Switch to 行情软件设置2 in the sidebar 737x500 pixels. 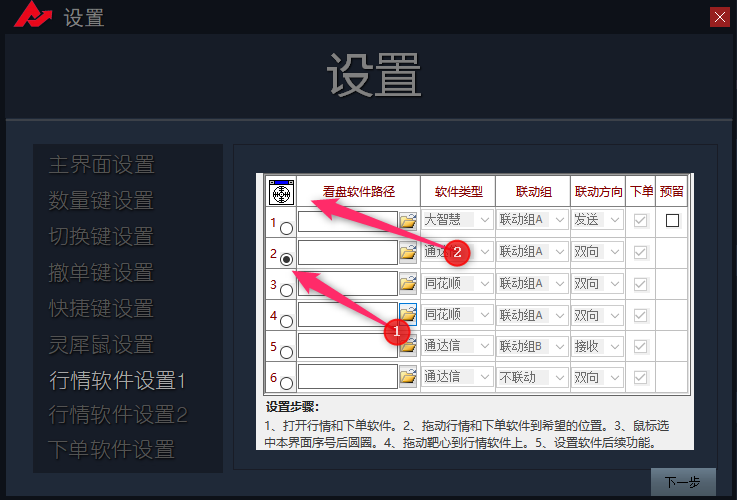[x=118, y=414]
